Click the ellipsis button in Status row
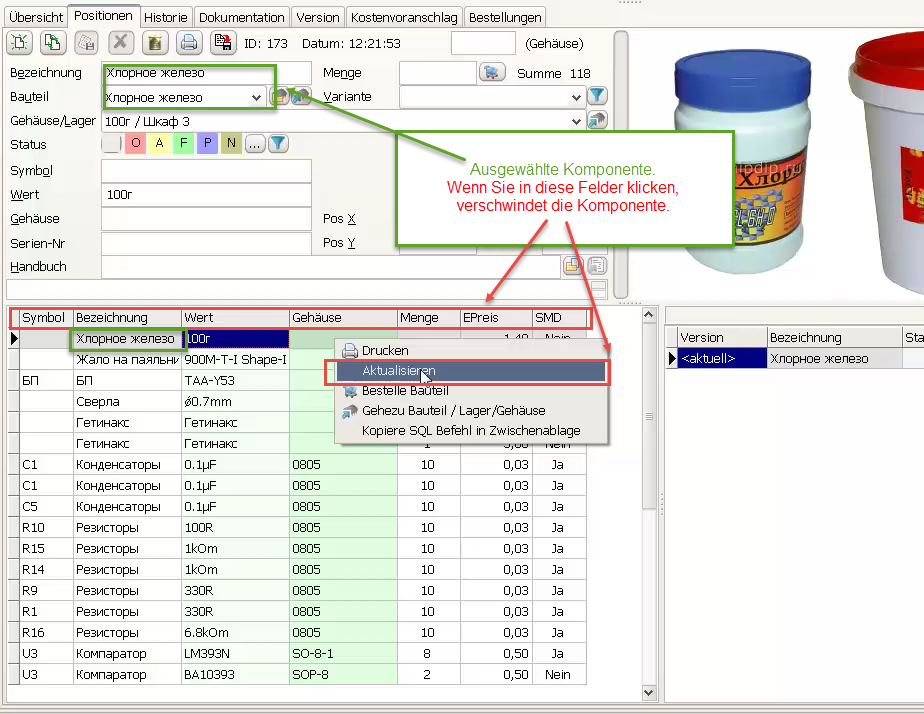This screenshot has height=714, width=924. point(254,144)
